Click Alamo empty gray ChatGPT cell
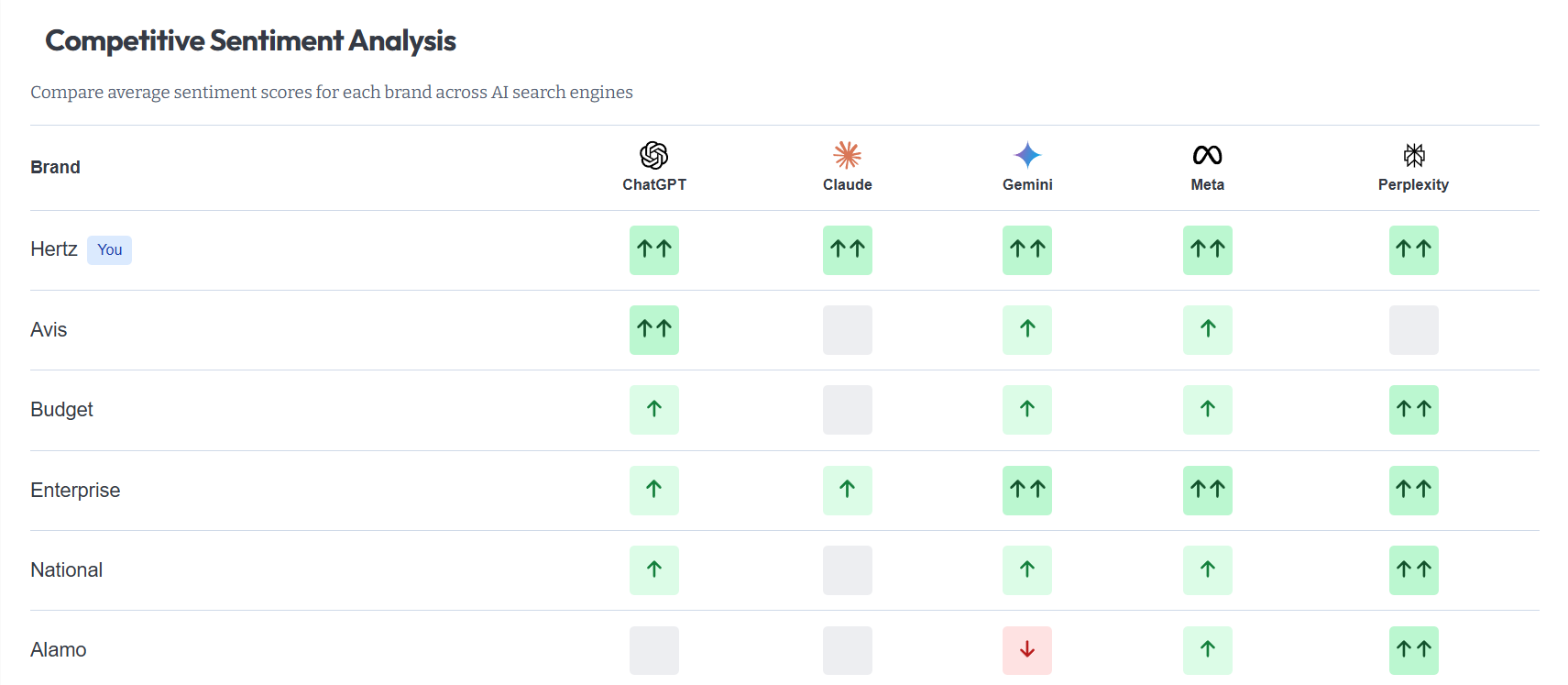This screenshot has width=1568, height=685. coord(653,650)
